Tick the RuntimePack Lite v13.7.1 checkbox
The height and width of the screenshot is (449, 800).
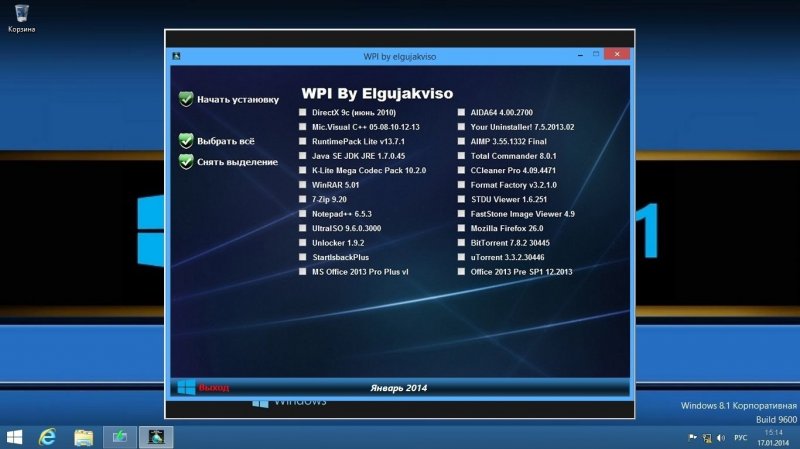[303, 141]
